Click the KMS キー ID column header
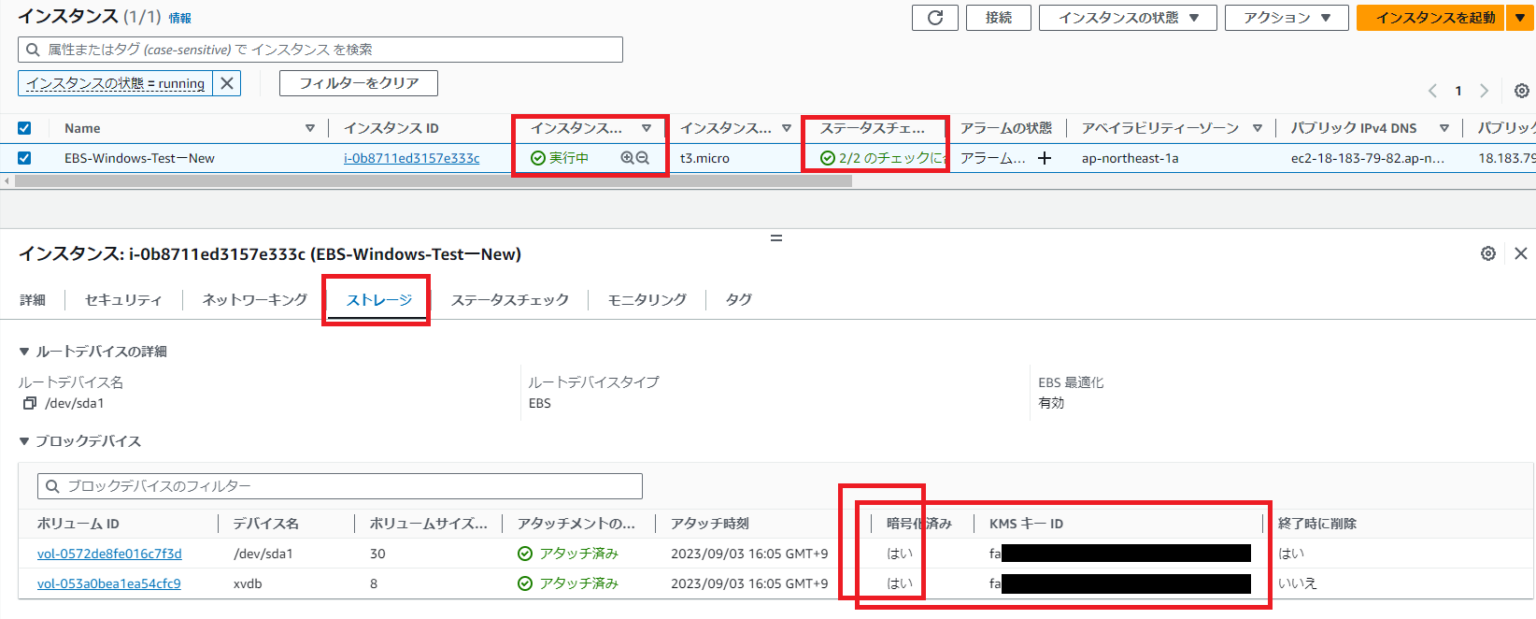This screenshot has width=1536, height=619. (x=1026, y=523)
